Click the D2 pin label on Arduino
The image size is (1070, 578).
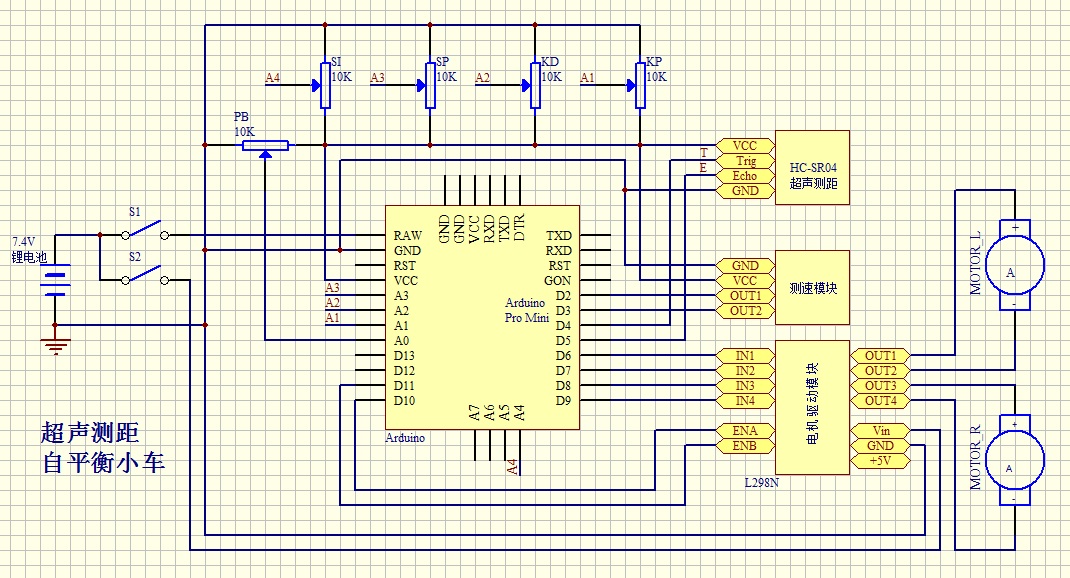point(563,295)
